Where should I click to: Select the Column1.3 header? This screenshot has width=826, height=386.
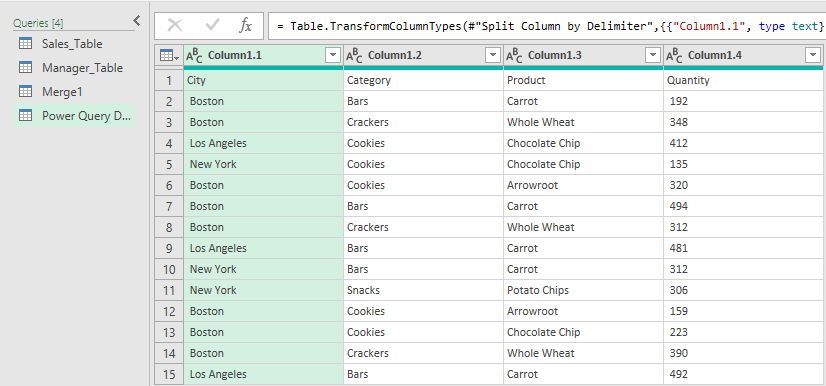click(x=584, y=55)
